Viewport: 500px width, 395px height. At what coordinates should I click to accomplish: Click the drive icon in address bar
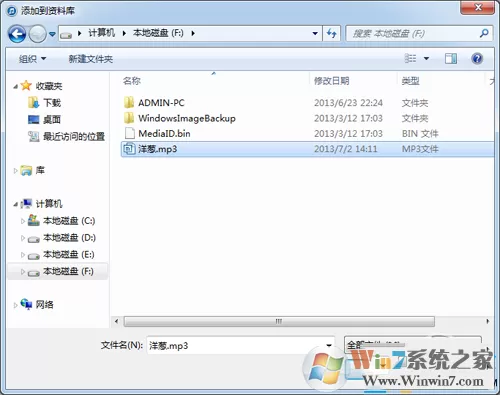click(66, 34)
